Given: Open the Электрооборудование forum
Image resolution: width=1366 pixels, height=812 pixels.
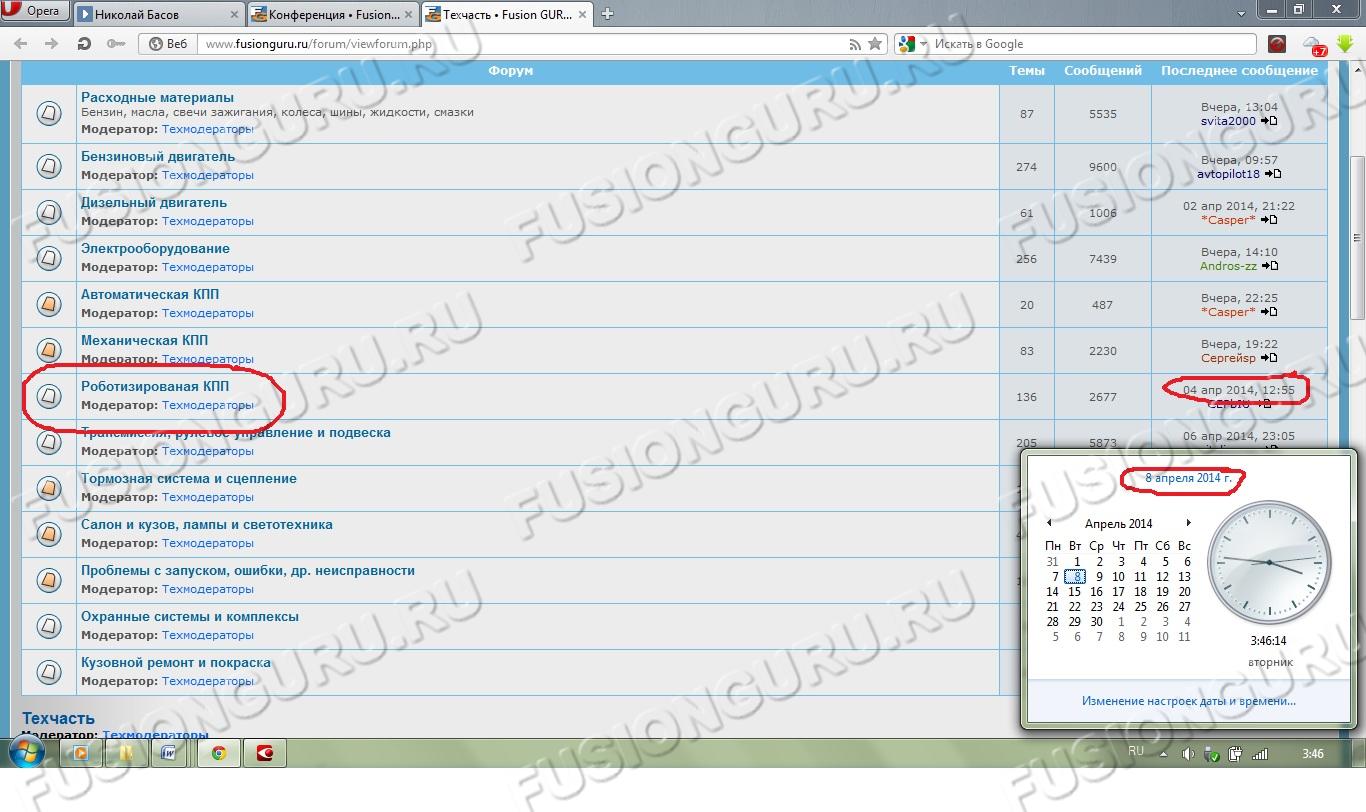Looking at the screenshot, I should [155, 248].
